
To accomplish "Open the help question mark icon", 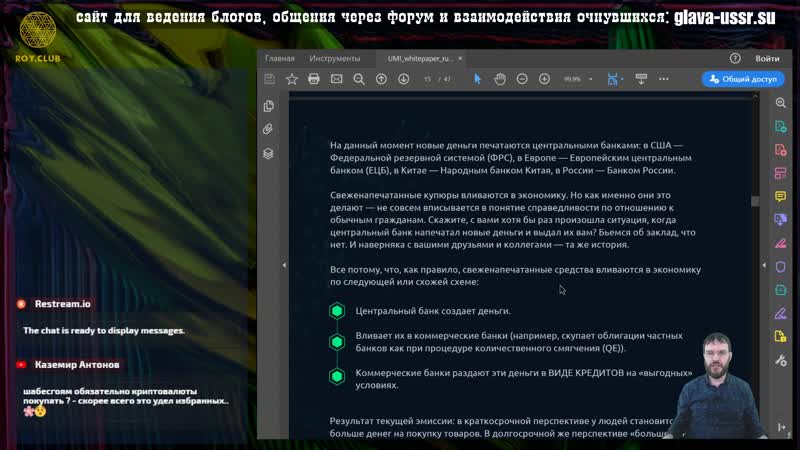I will 735,59.
